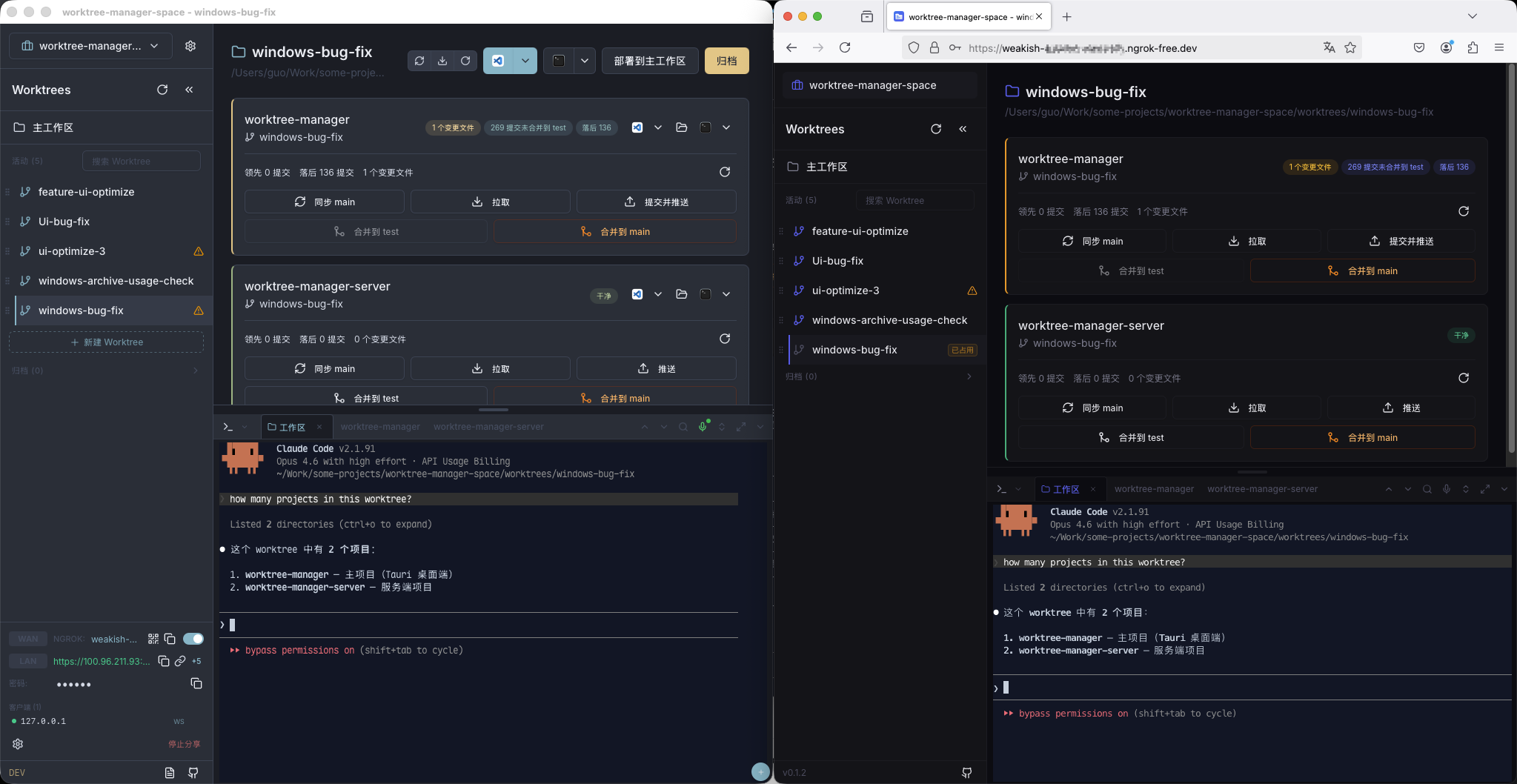Click 提交并推送 in desktop app
1517x784 pixels.
[657, 202]
